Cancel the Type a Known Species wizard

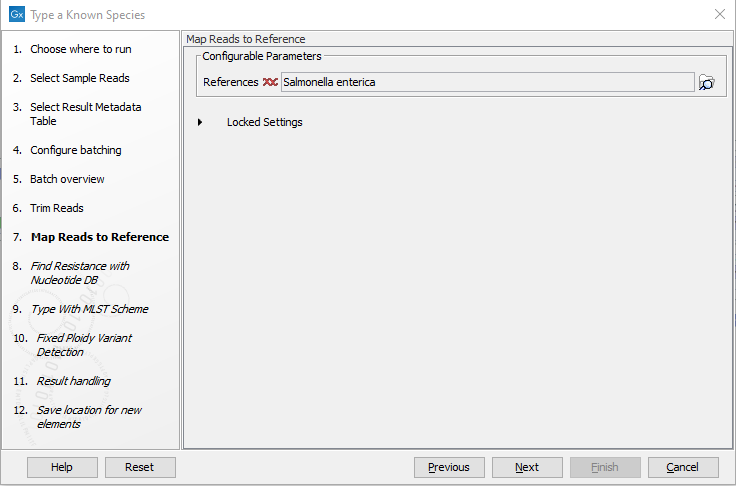683,467
